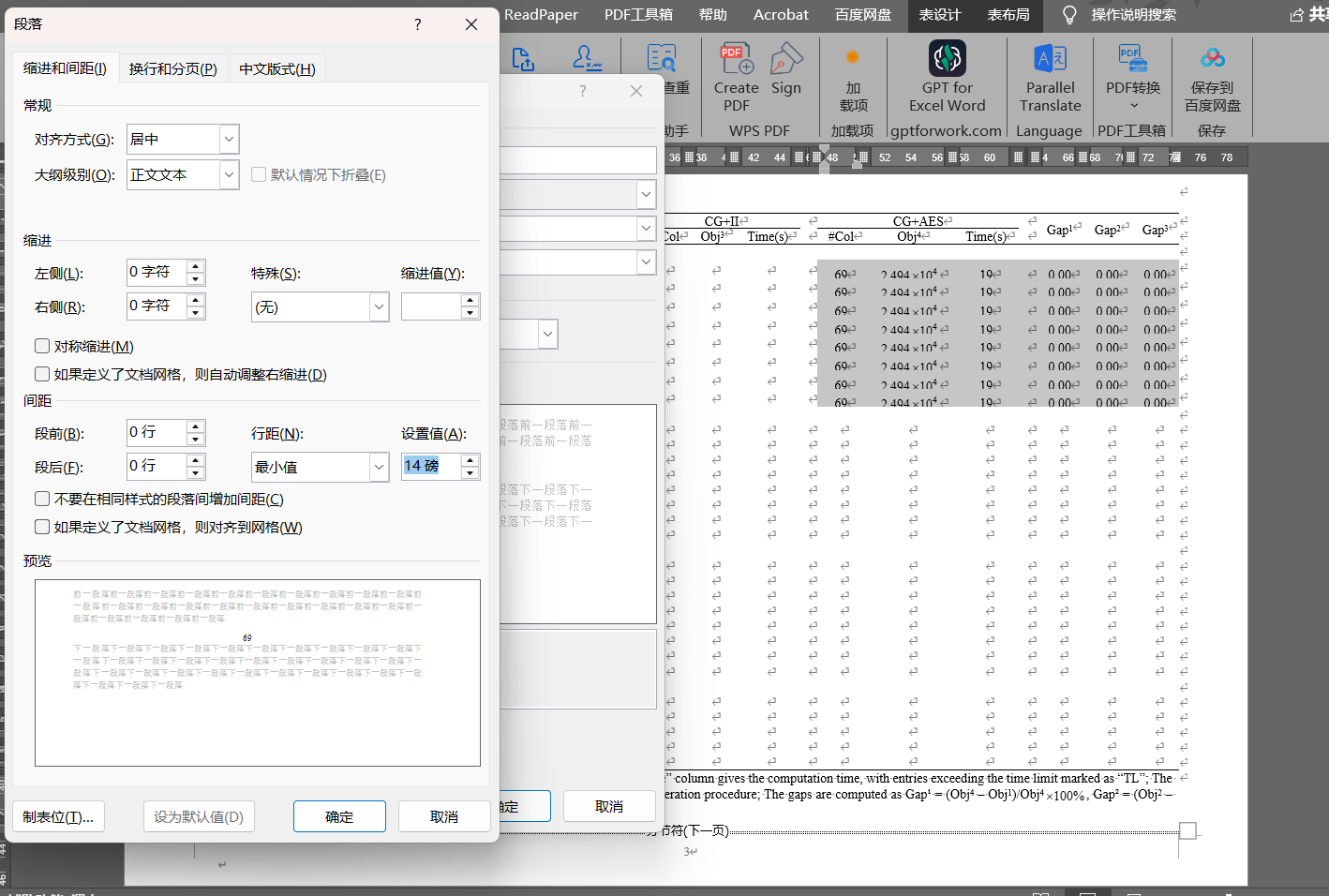
Task: Open the 加载项 add-ins icon
Action: [x=853, y=58]
